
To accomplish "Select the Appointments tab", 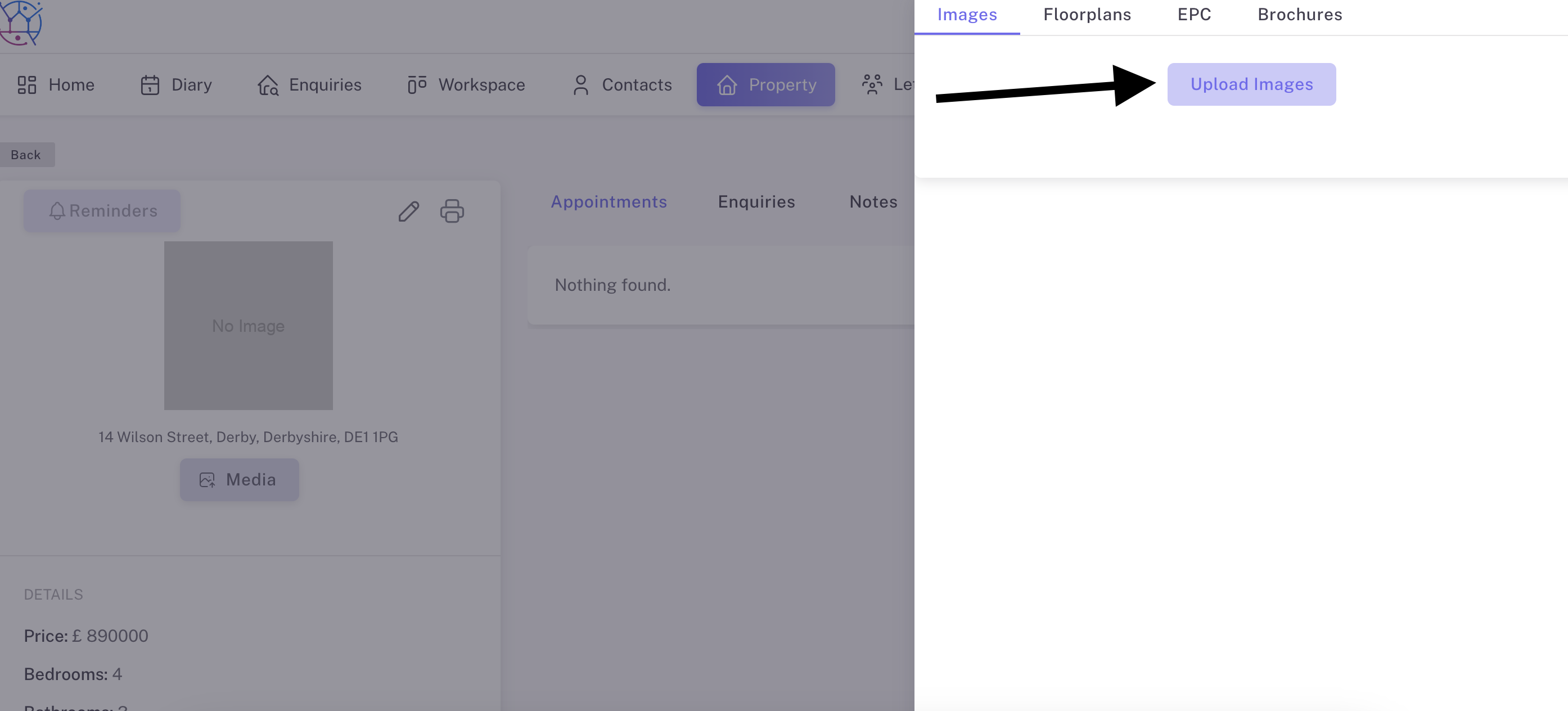I will point(609,201).
